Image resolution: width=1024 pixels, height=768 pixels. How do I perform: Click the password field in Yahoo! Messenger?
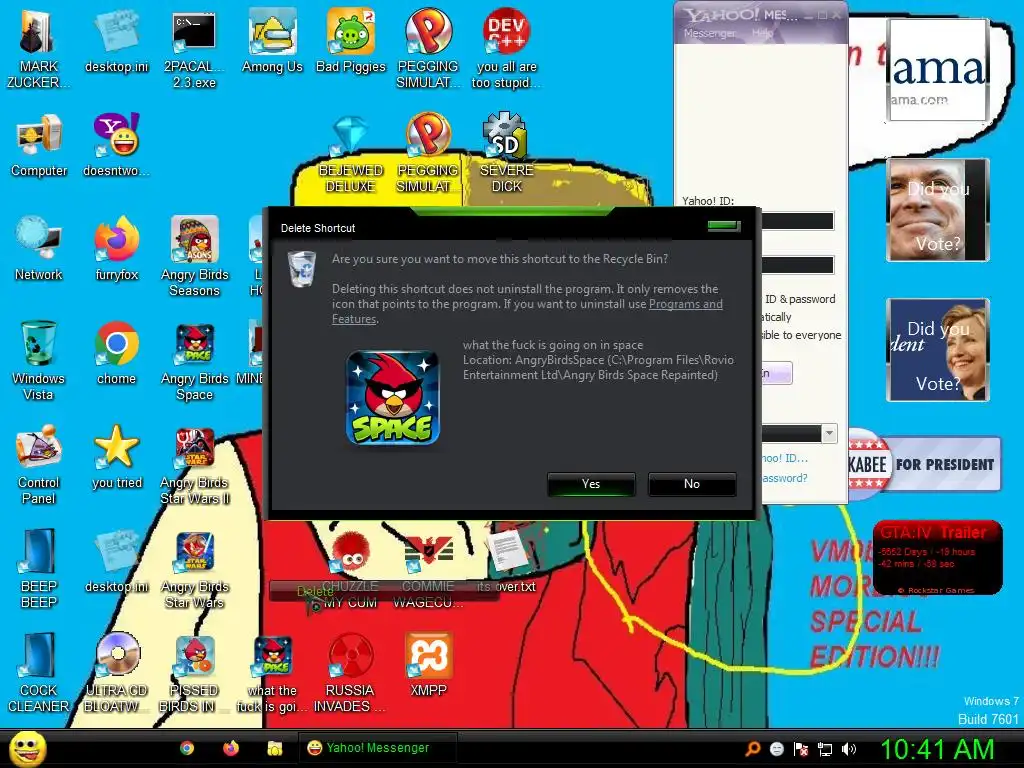(x=797, y=264)
